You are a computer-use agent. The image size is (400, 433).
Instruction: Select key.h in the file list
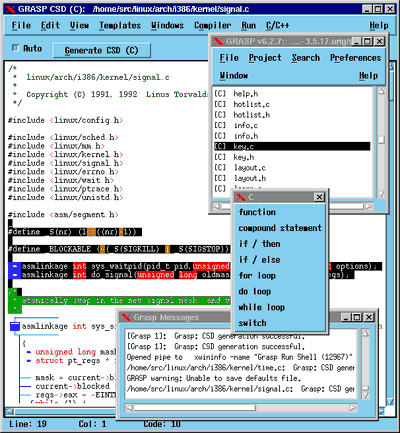[292, 157]
